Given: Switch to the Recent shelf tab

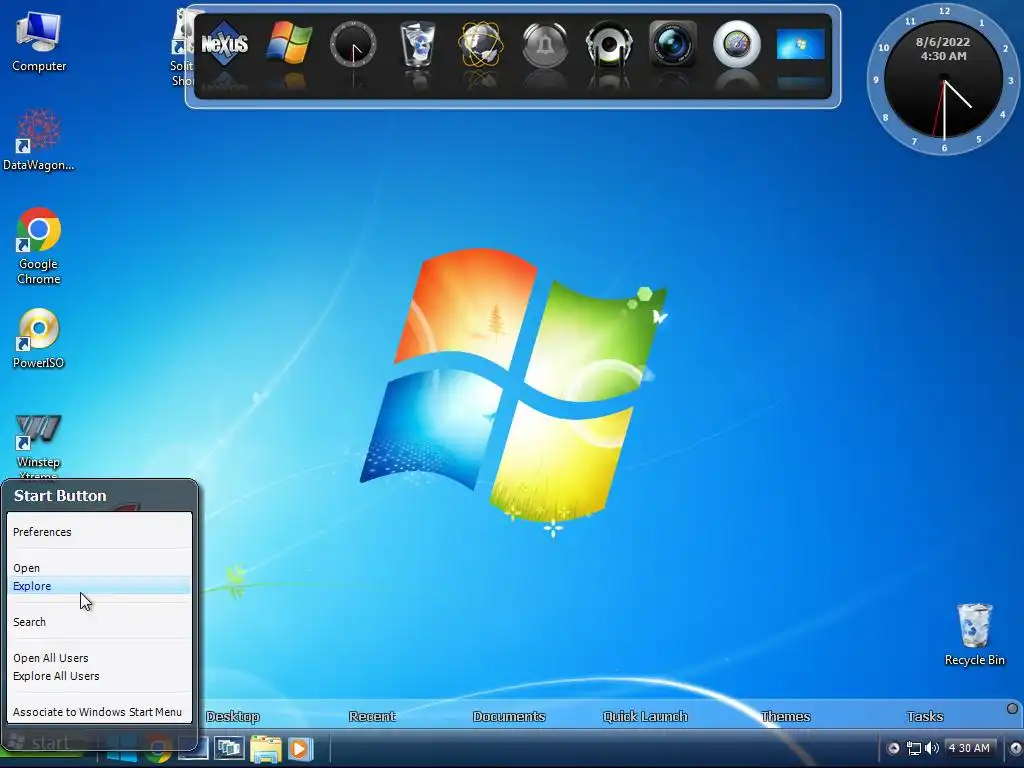Looking at the screenshot, I should [372, 716].
